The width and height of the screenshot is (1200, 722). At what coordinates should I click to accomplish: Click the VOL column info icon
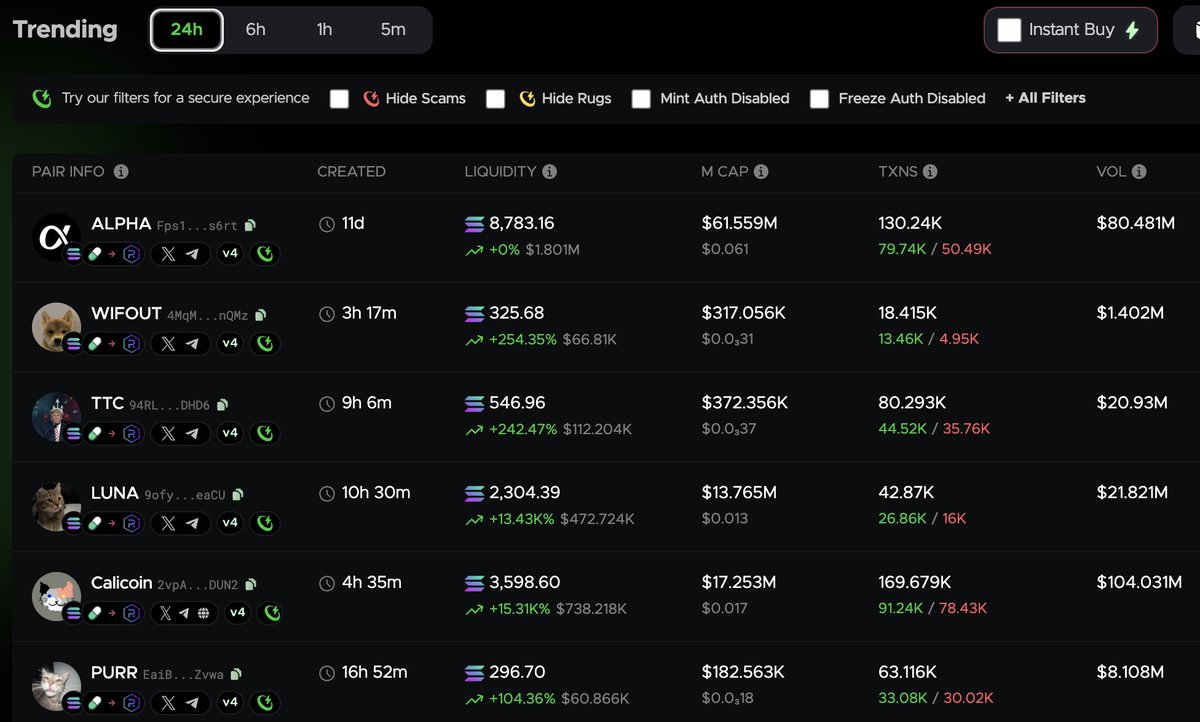[1139, 172]
